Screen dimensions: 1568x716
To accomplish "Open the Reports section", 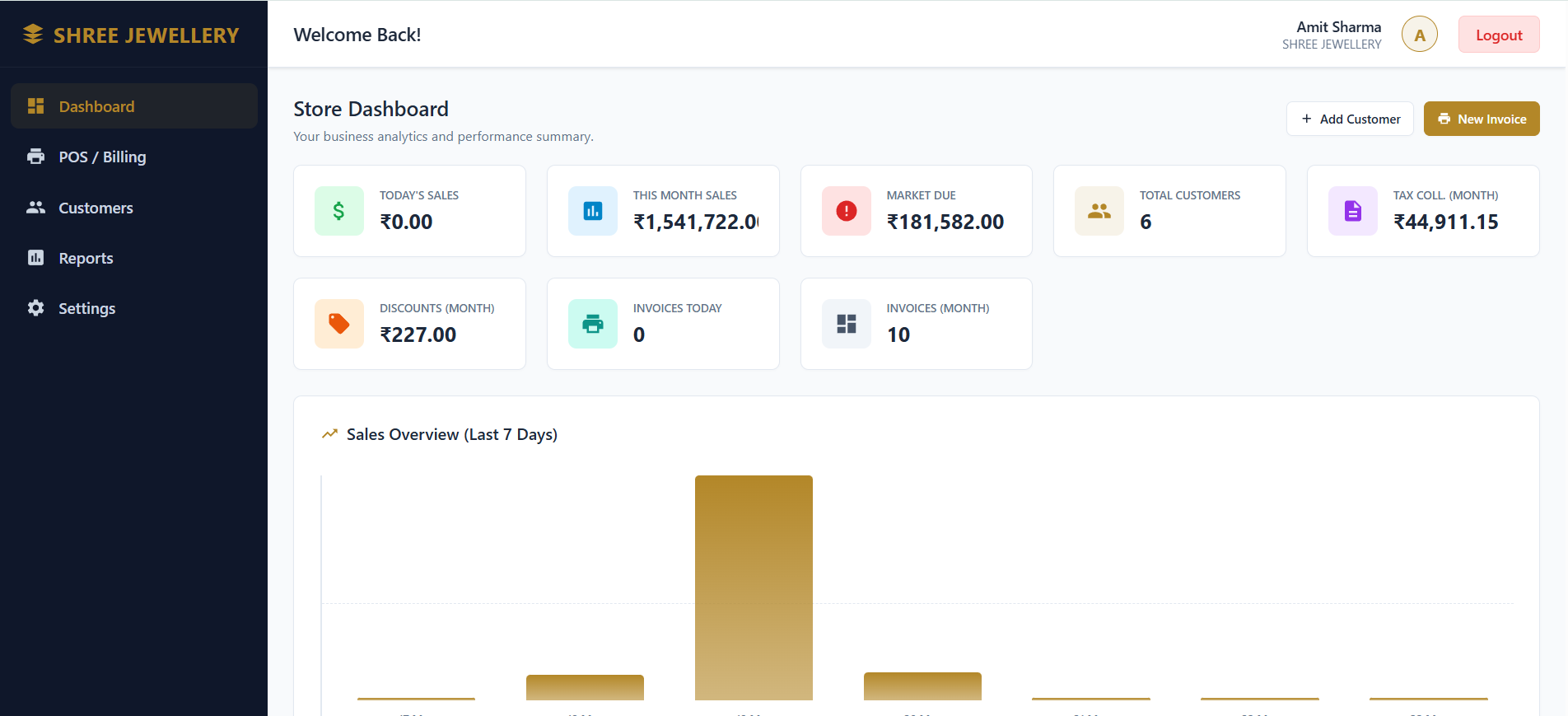I will pos(134,258).
